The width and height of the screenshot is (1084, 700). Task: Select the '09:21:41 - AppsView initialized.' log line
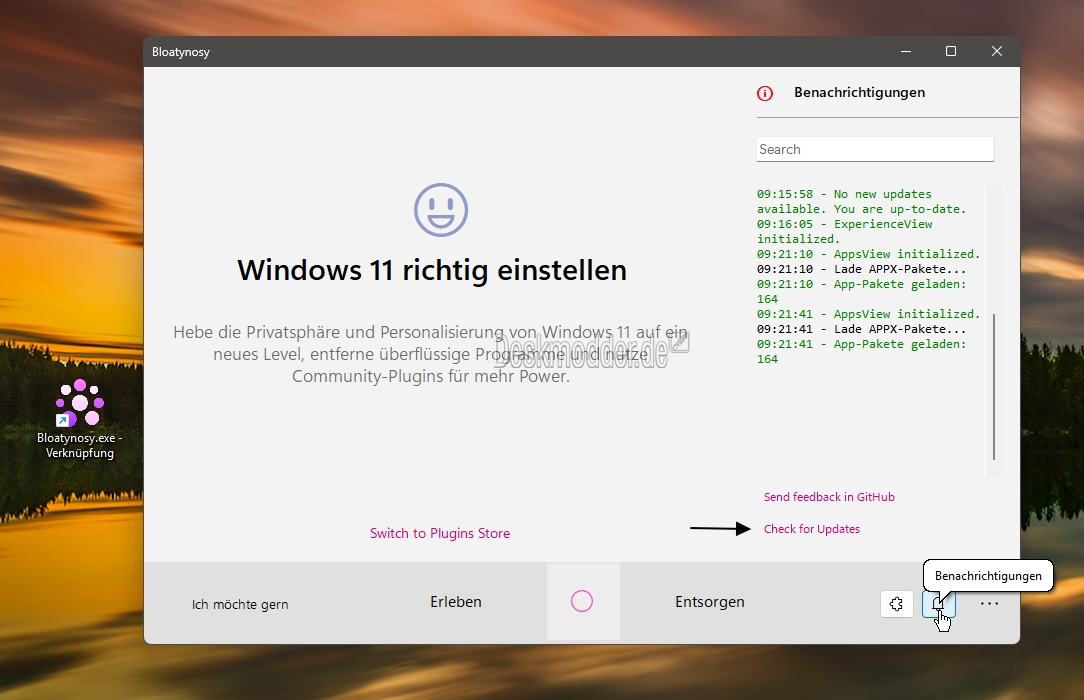[868, 314]
